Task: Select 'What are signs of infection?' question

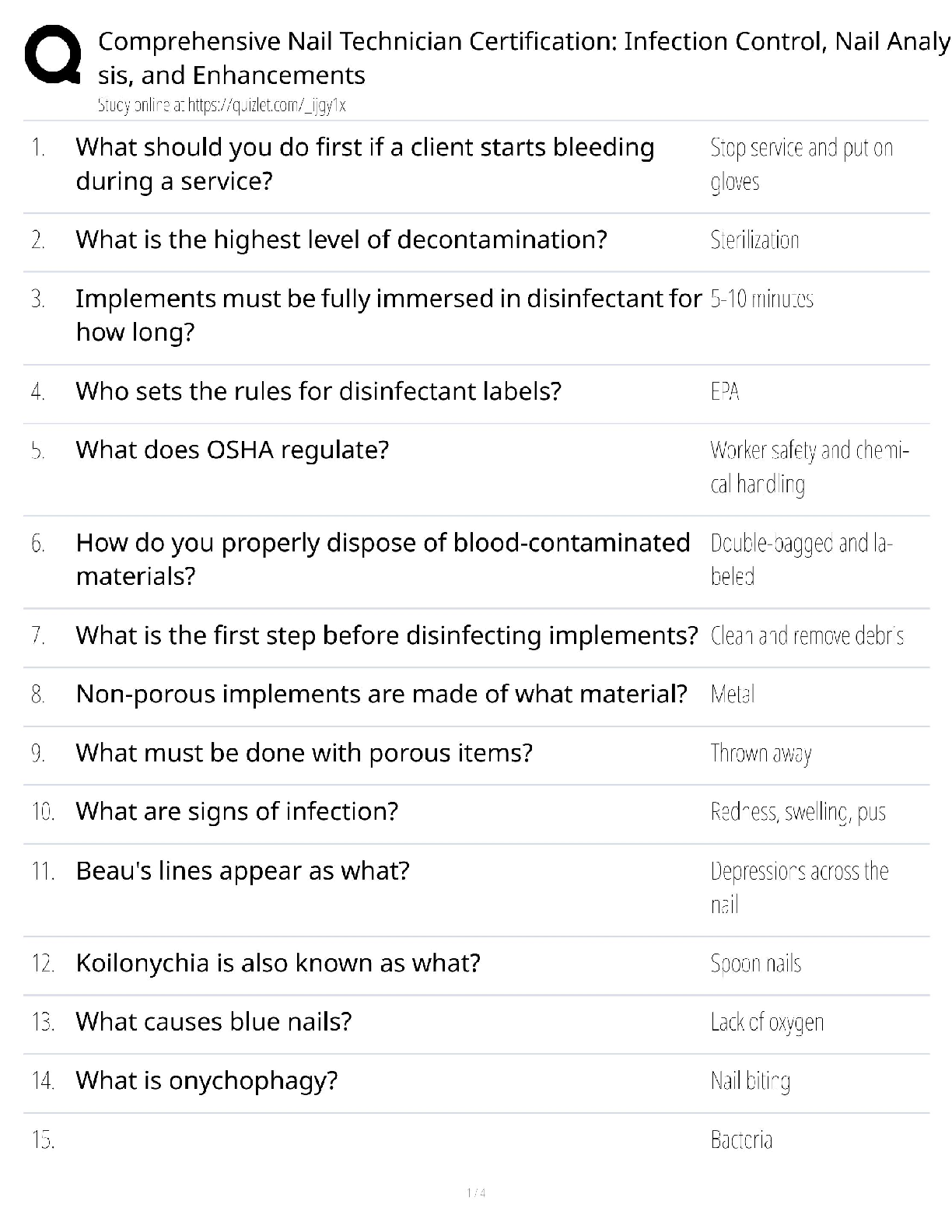Action: click(x=236, y=811)
